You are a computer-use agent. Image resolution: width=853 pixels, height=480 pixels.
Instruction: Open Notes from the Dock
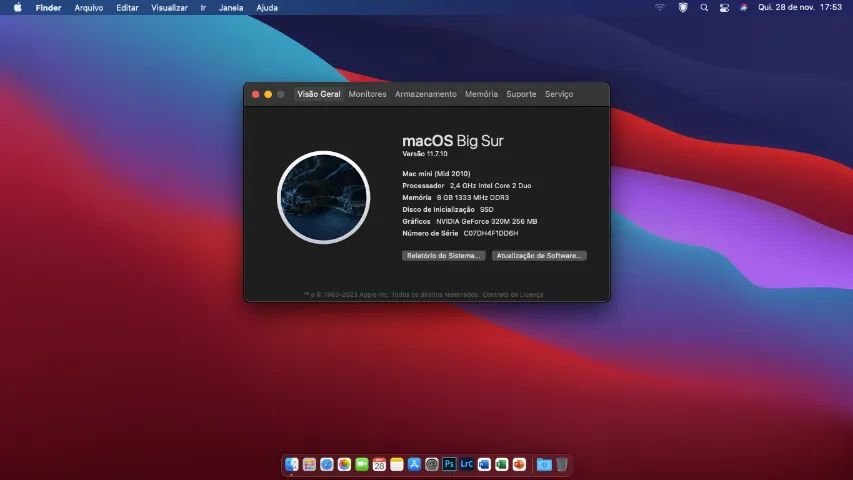(397, 464)
